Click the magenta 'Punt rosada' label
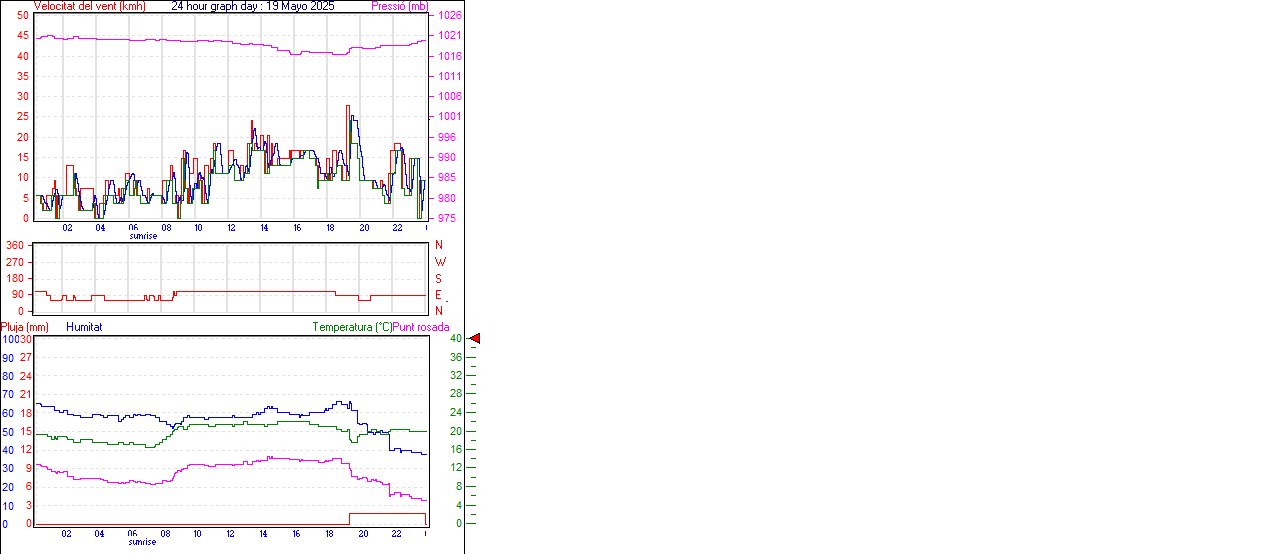 (421, 327)
